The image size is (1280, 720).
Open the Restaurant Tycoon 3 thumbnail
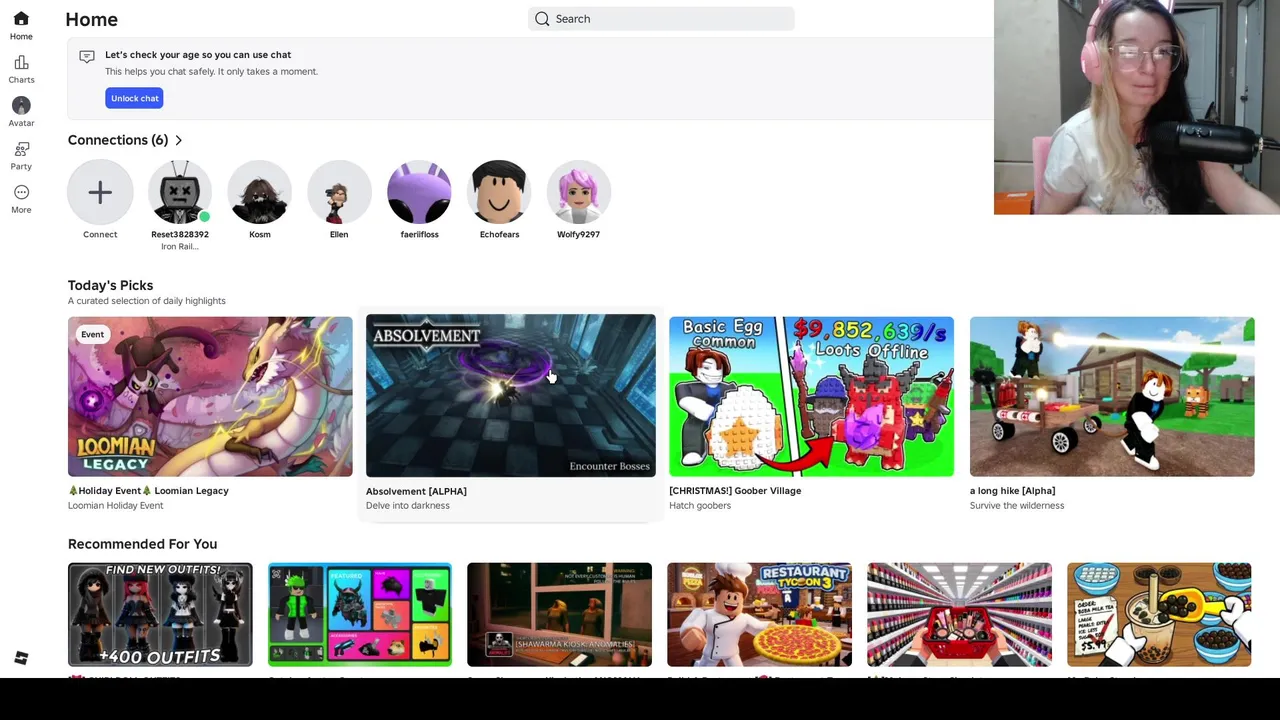click(x=759, y=615)
